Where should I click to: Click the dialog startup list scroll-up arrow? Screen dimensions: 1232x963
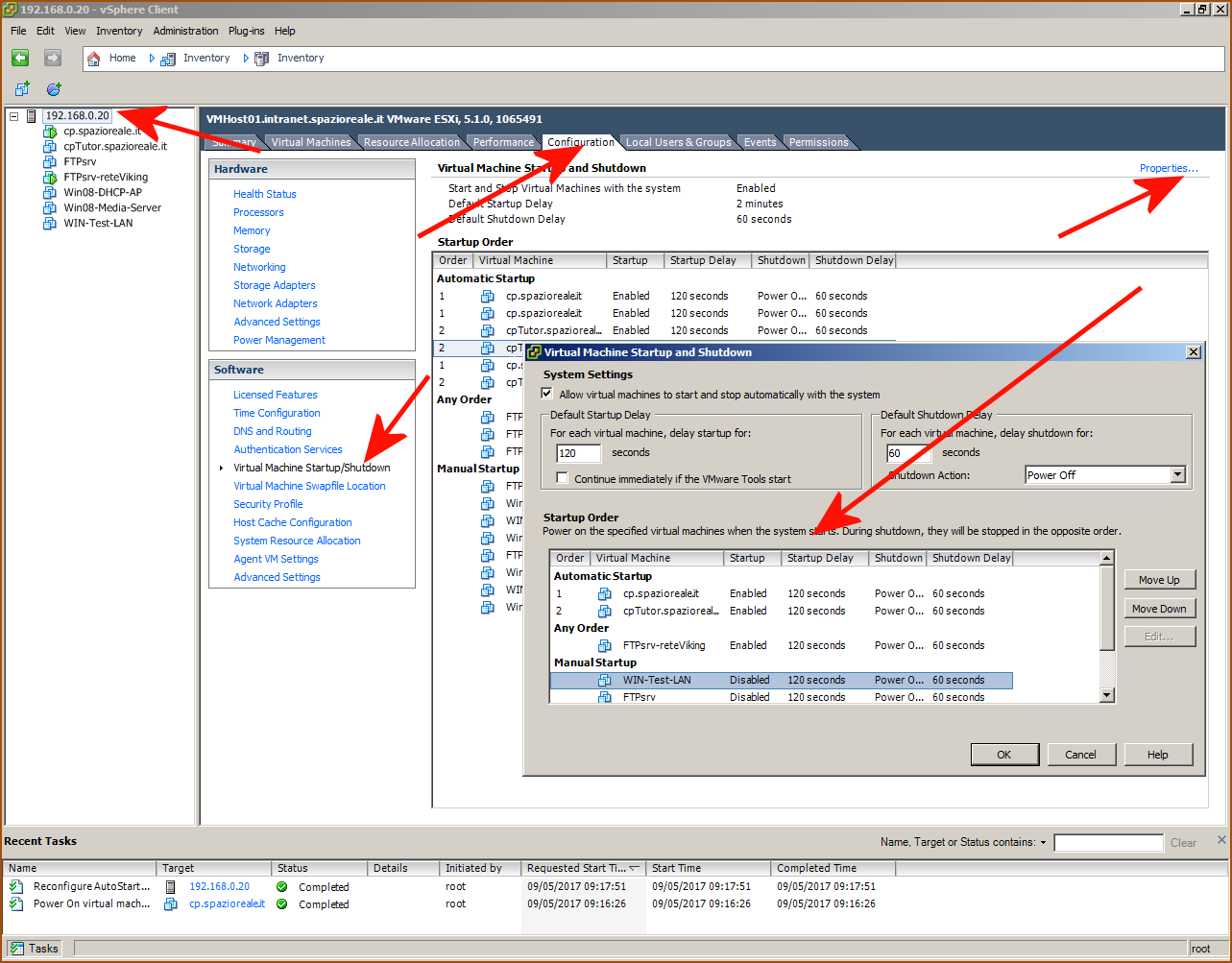(1107, 558)
